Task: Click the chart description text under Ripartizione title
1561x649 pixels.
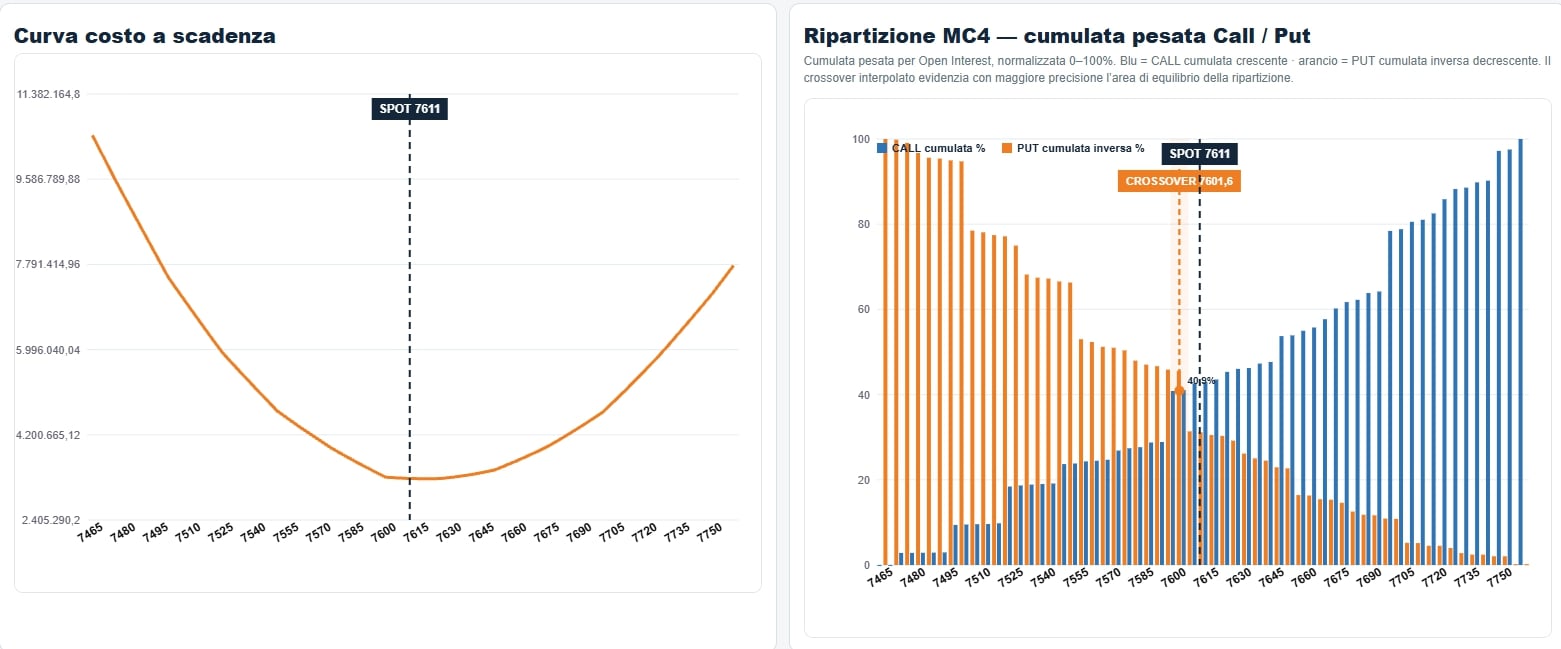Action: click(1177, 69)
